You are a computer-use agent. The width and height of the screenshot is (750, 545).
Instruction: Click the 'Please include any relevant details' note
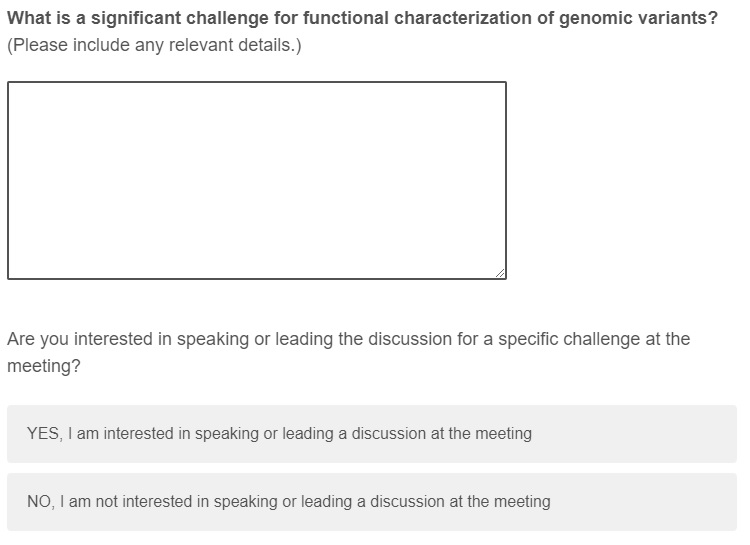tap(154, 46)
